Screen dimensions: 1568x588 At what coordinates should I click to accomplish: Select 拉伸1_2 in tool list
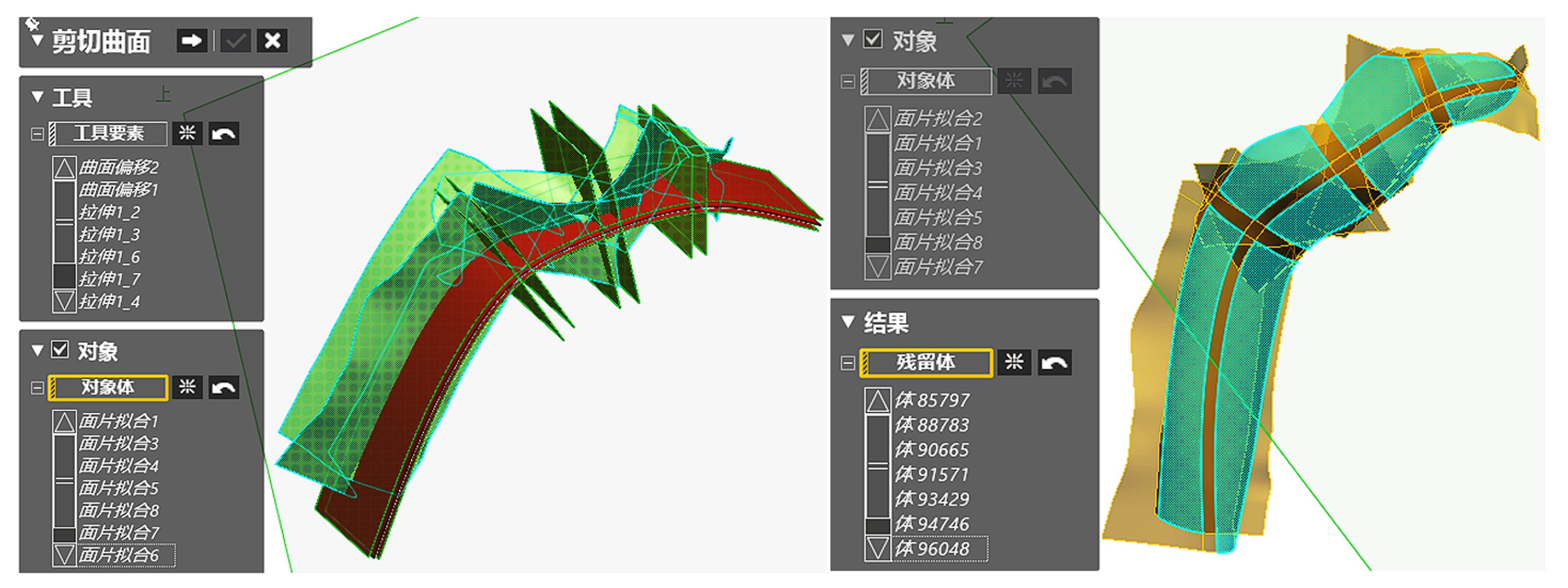tap(110, 212)
